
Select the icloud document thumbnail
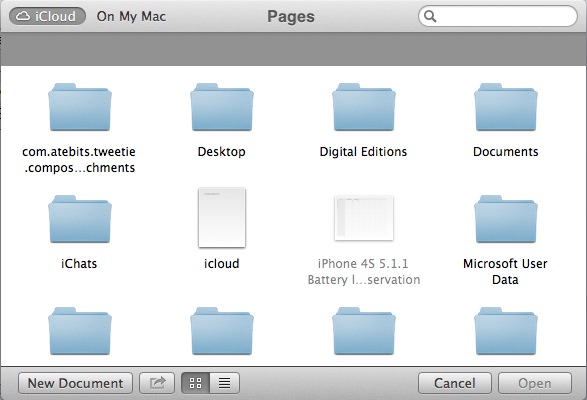click(x=222, y=218)
